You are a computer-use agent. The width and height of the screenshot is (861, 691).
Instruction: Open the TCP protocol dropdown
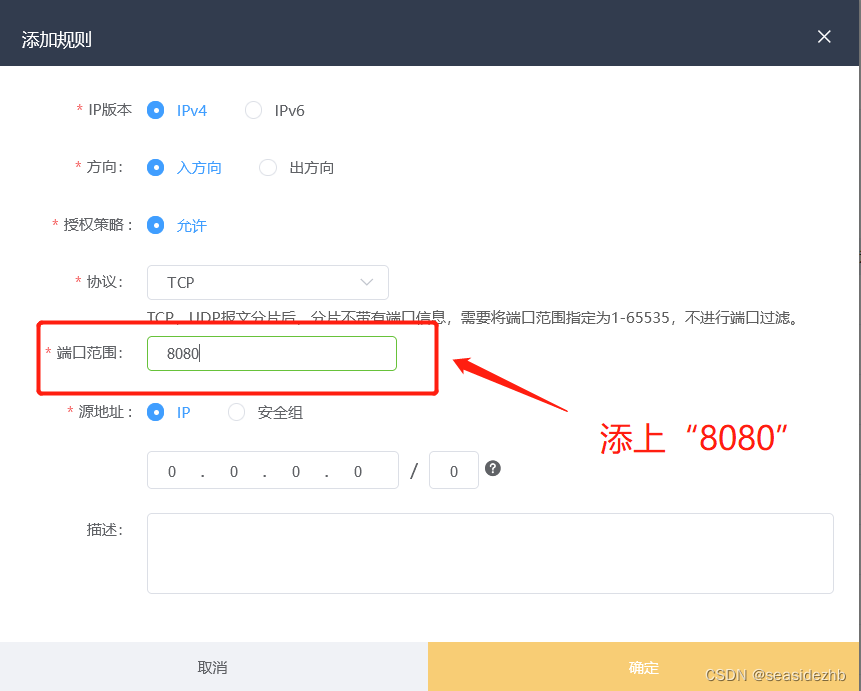click(268, 282)
